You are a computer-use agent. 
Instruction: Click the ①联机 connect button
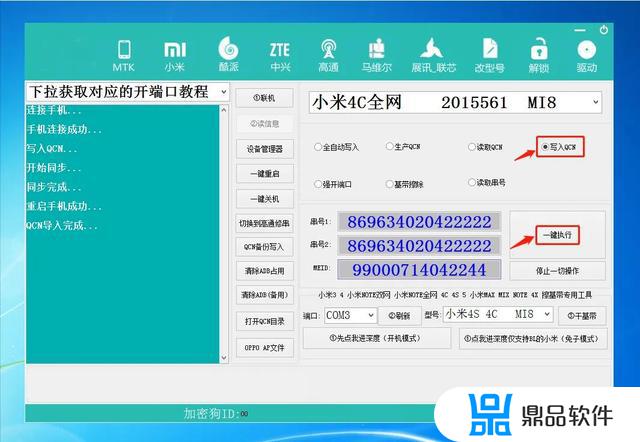click(x=264, y=98)
